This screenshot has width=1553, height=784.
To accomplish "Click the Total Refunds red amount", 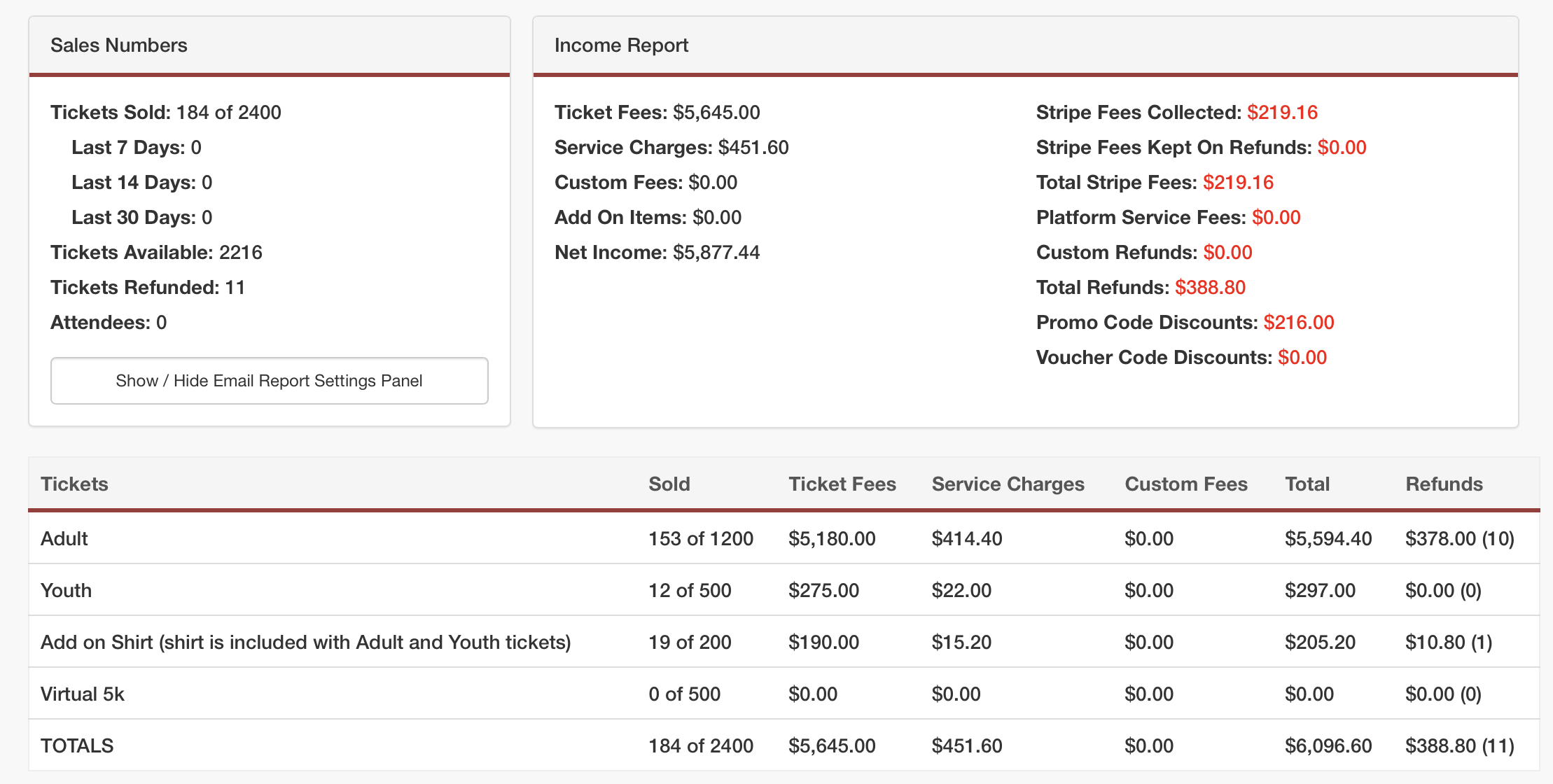I will coord(1210,287).
